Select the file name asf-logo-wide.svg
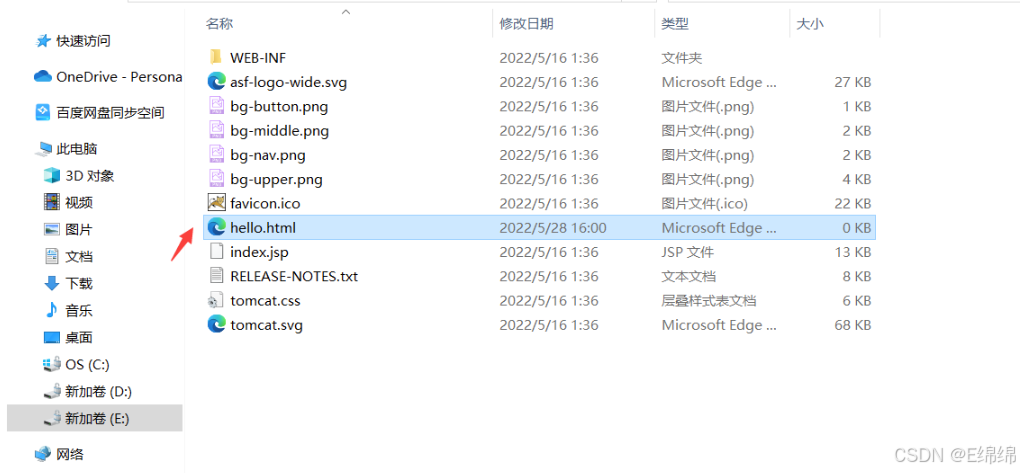Screen dimensions: 1020x473 coord(289,82)
